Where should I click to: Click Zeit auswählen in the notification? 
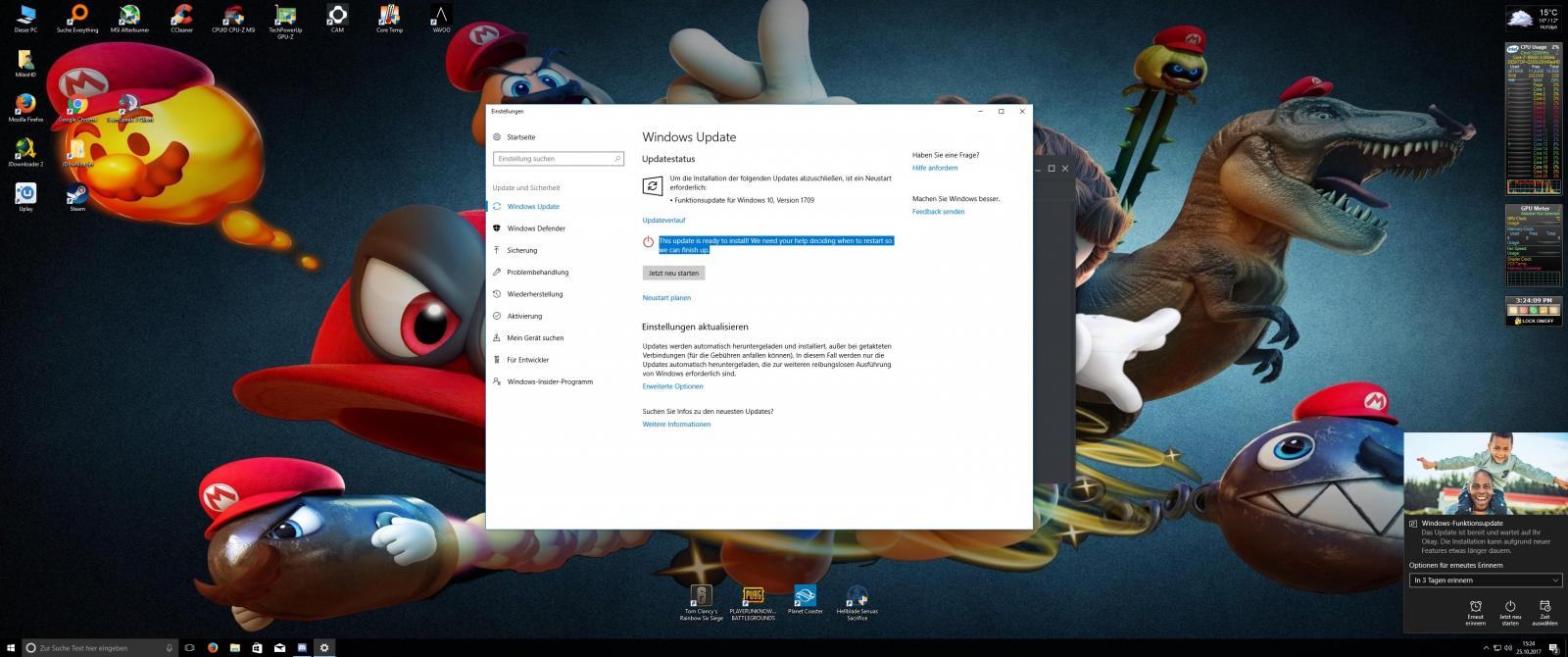tap(1545, 613)
